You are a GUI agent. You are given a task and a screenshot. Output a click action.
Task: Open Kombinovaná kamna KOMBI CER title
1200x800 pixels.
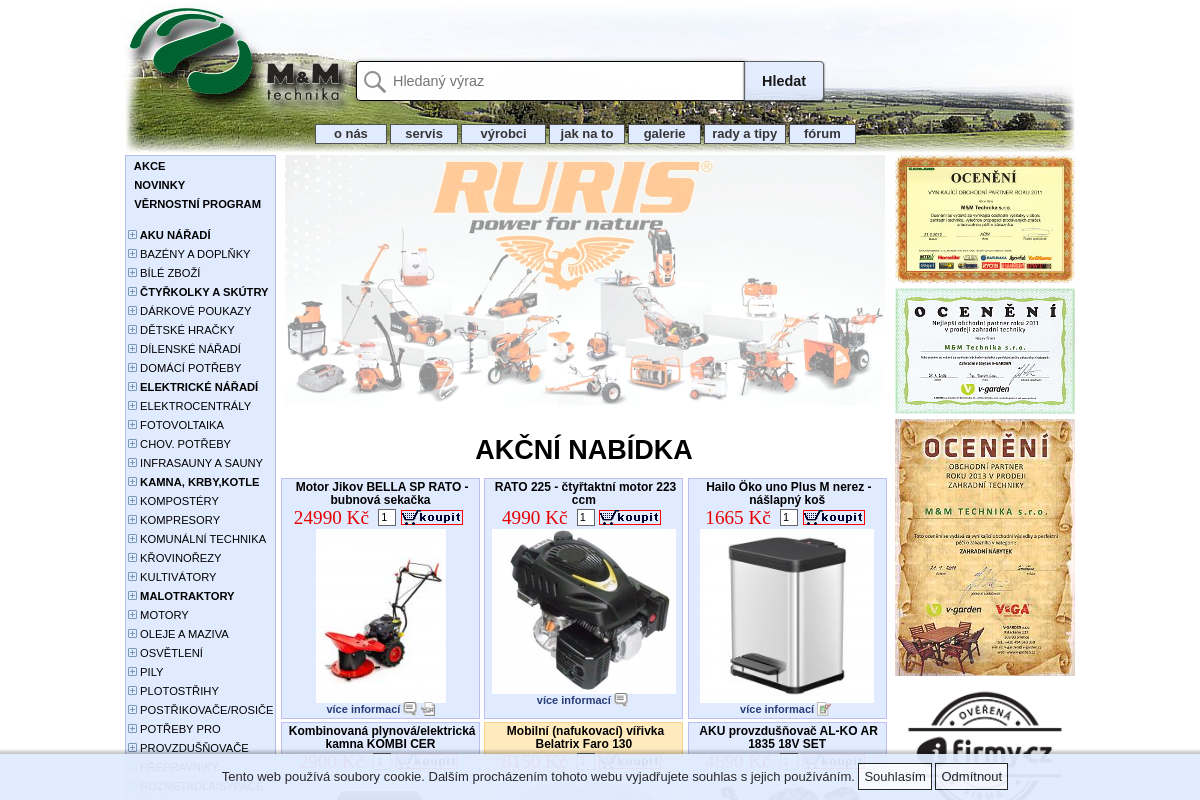click(382, 737)
